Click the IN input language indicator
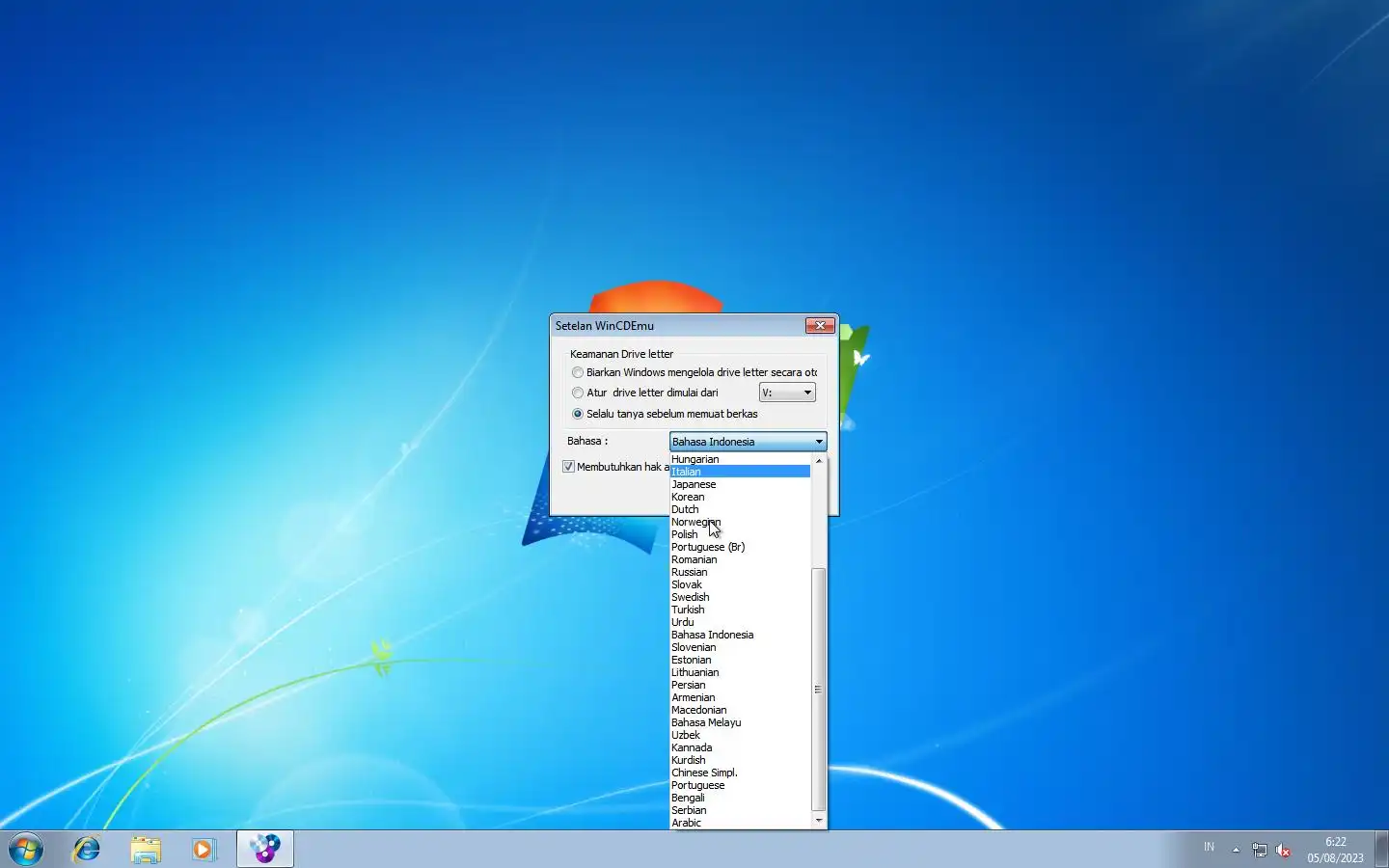The width and height of the screenshot is (1389, 868). coord(1209,847)
